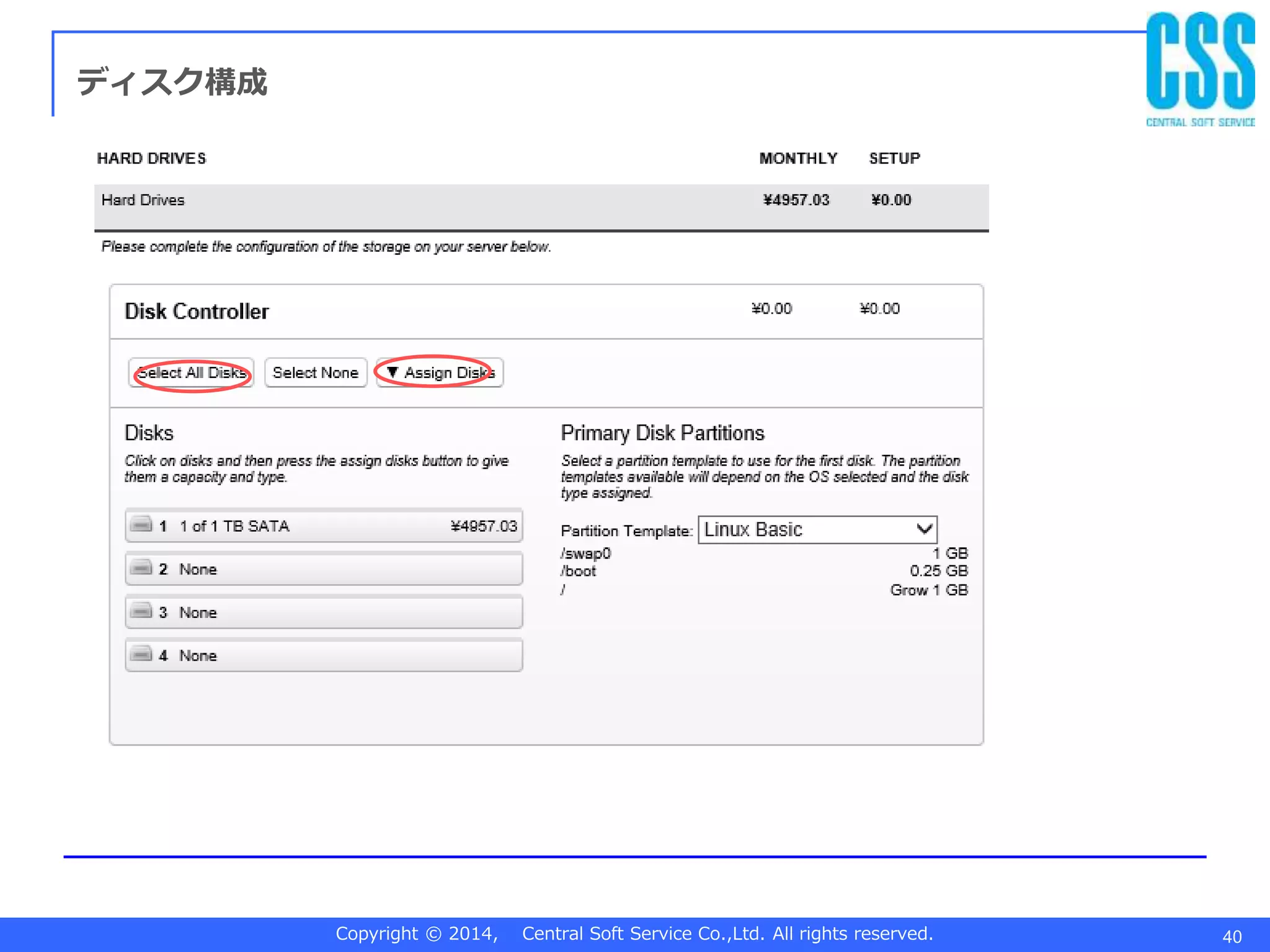Click the monthly price ¥4957.03 in Hard Drives row
This screenshot has height=952, width=1270.
(x=796, y=200)
